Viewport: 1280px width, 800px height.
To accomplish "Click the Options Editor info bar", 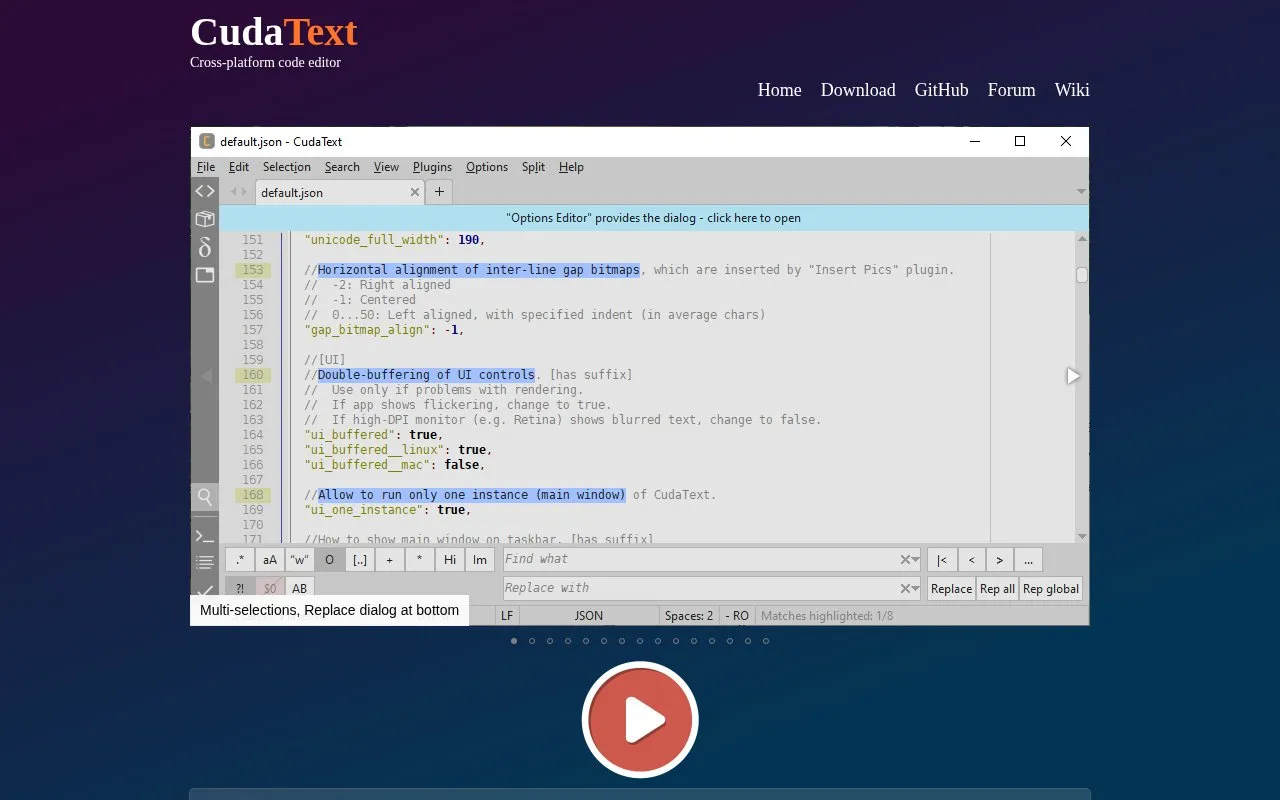I will click(x=654, y=218).
